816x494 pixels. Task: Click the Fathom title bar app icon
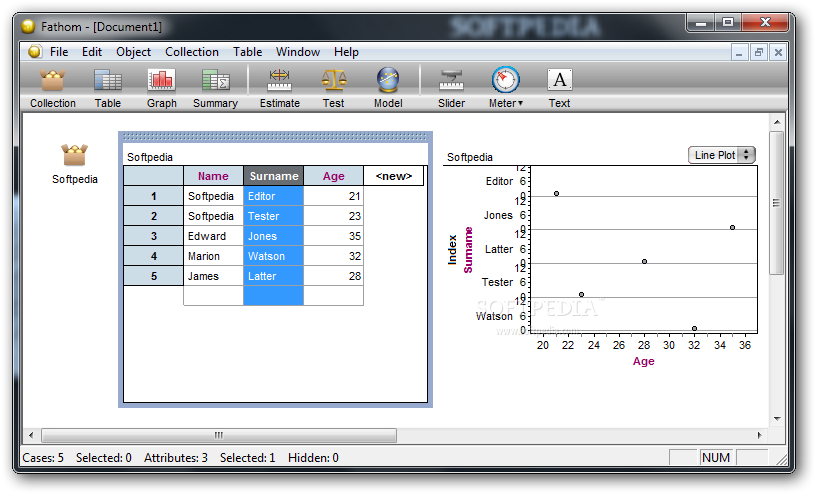coord(28,26)
